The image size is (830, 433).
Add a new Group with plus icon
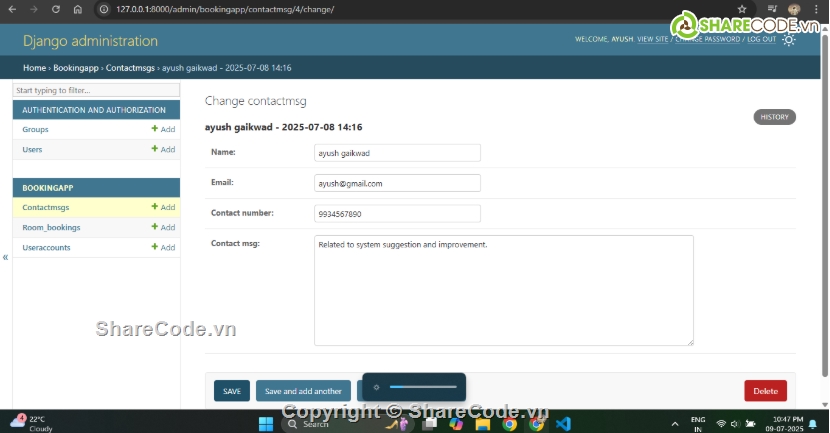pos(163,129)
